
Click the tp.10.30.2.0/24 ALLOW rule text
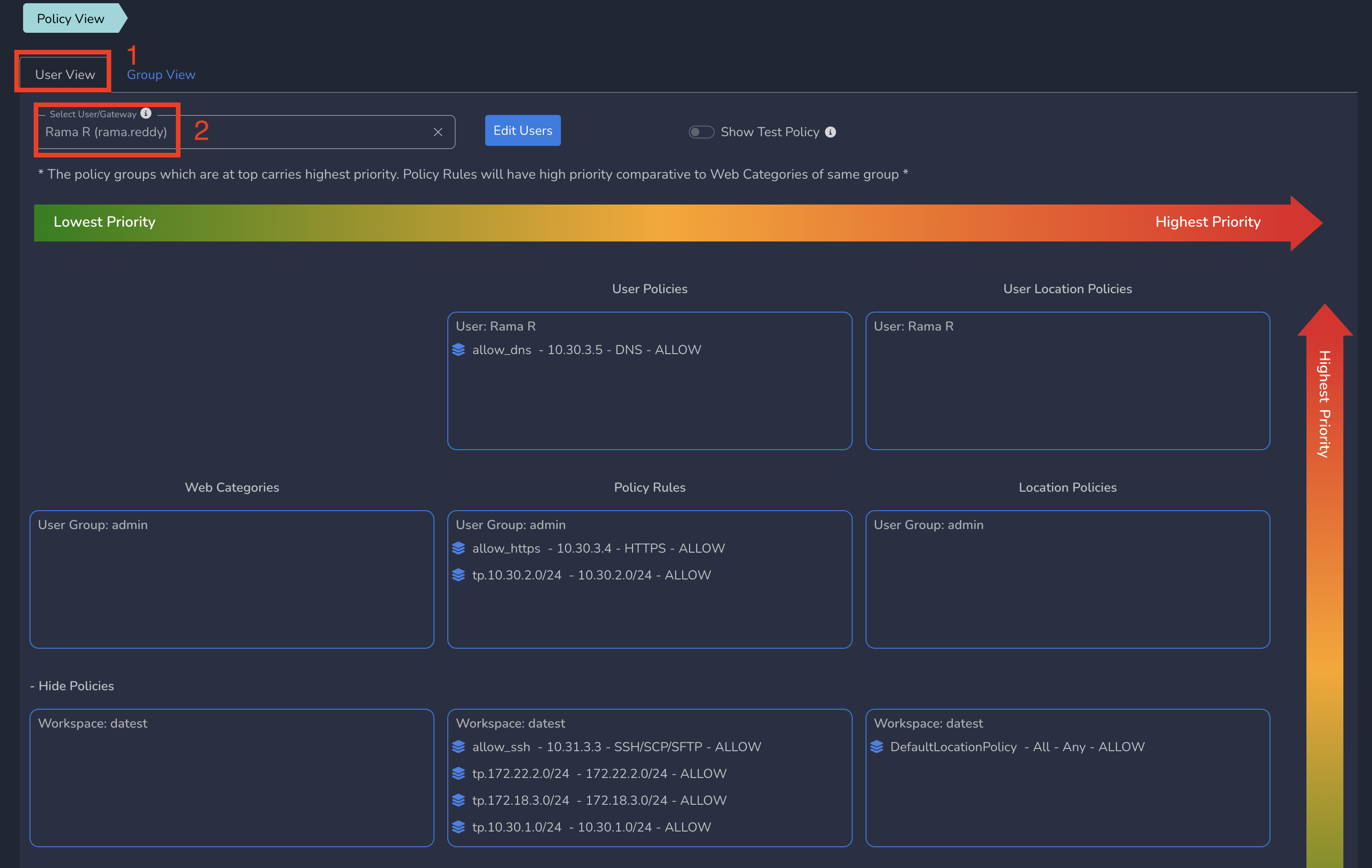coord(592,574)
